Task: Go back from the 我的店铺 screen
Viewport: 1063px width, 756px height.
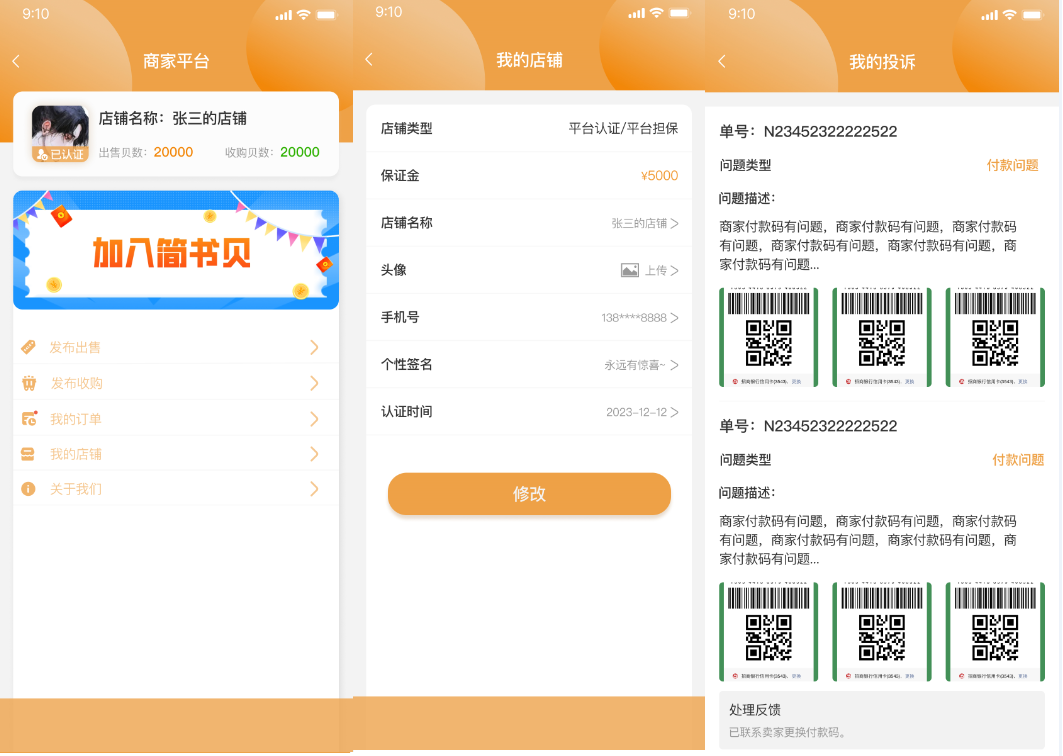Action: (369, 60)
